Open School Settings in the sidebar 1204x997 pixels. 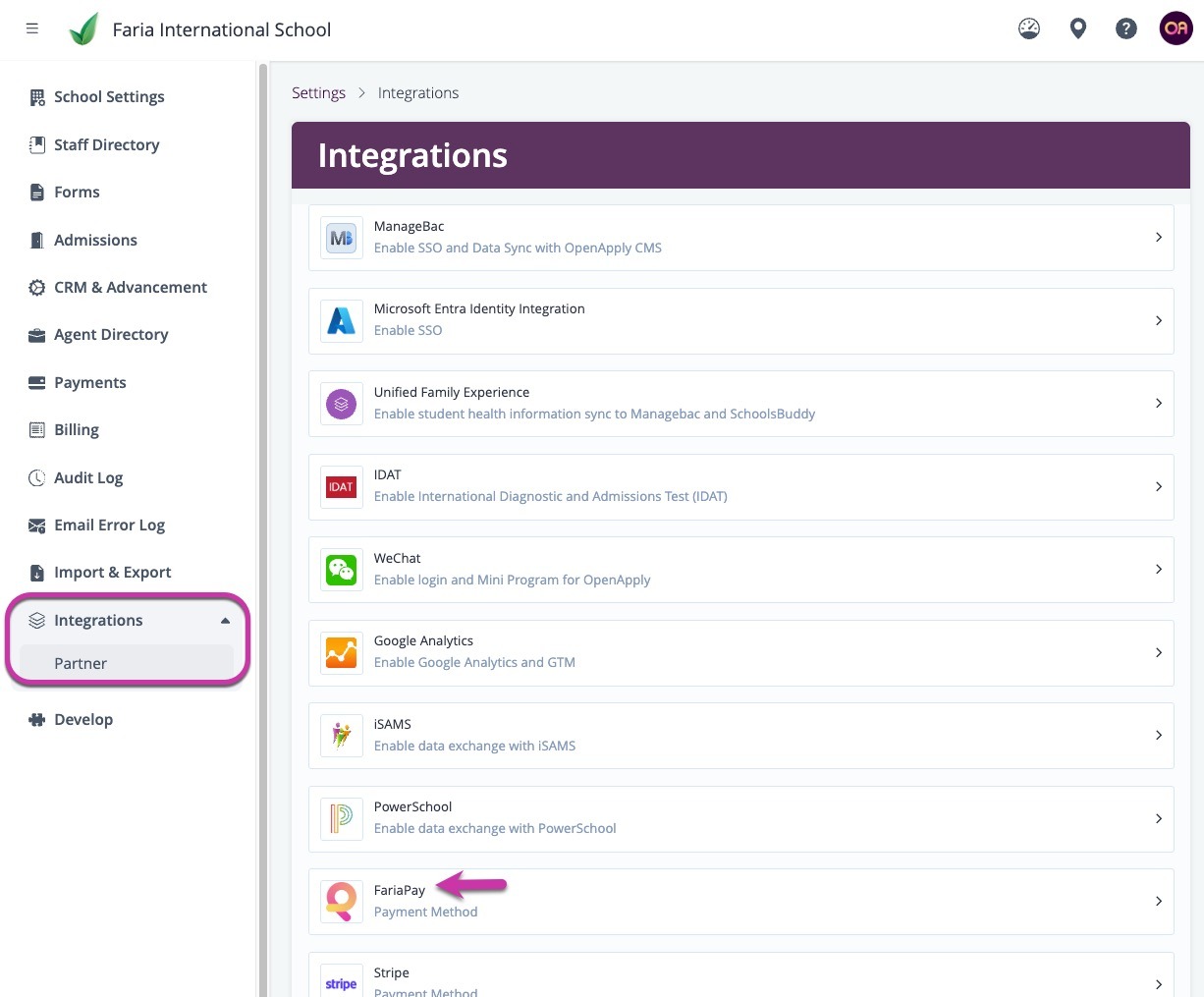[x=109, y=97]
